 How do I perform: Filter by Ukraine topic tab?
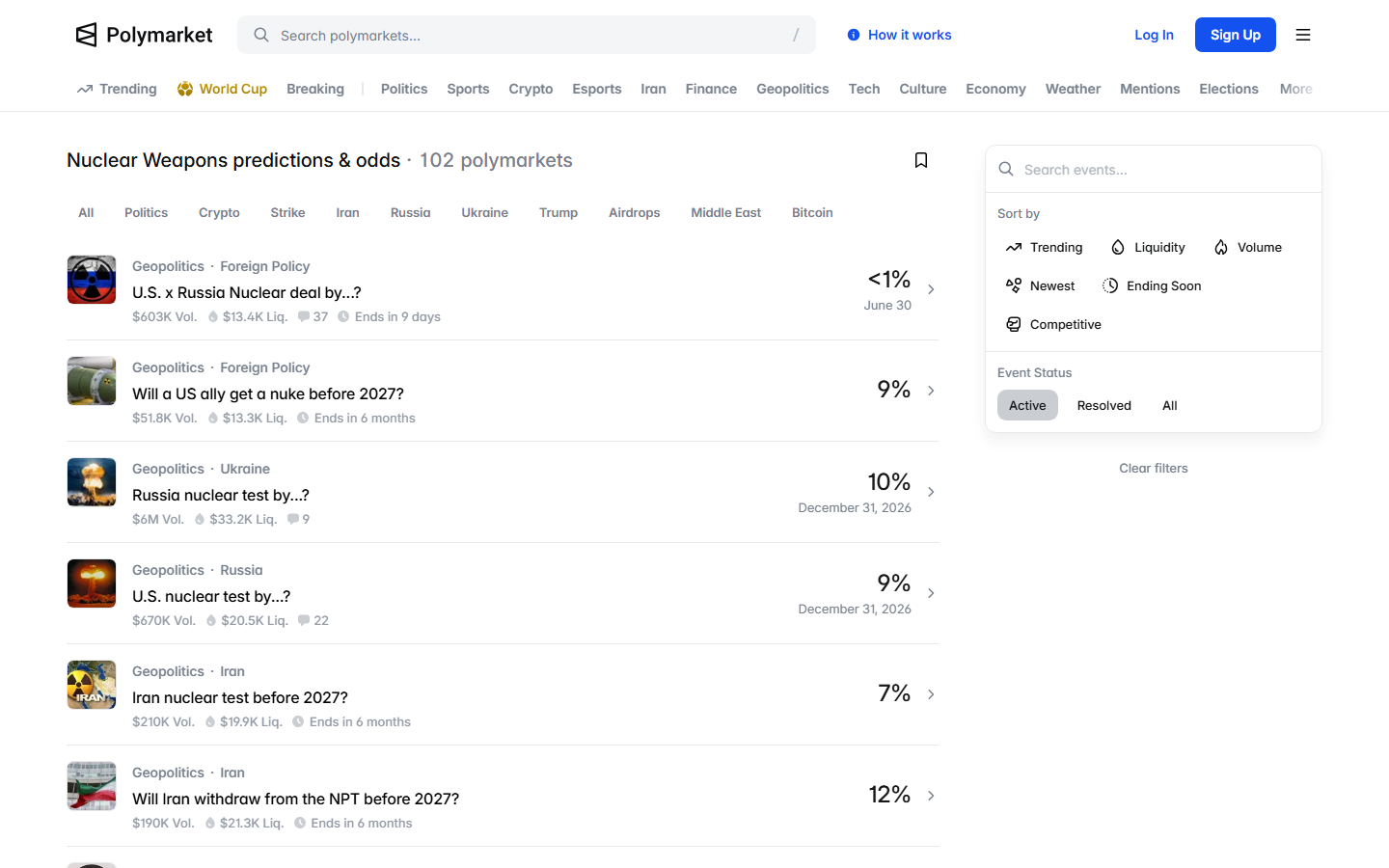tap(484, 212)
